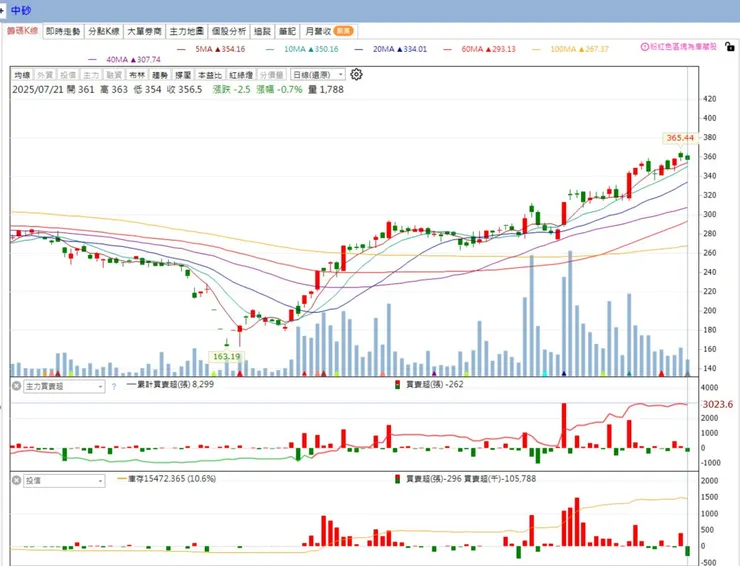
Task: Click the 365.44 high price label
Action: pos(680,138)
